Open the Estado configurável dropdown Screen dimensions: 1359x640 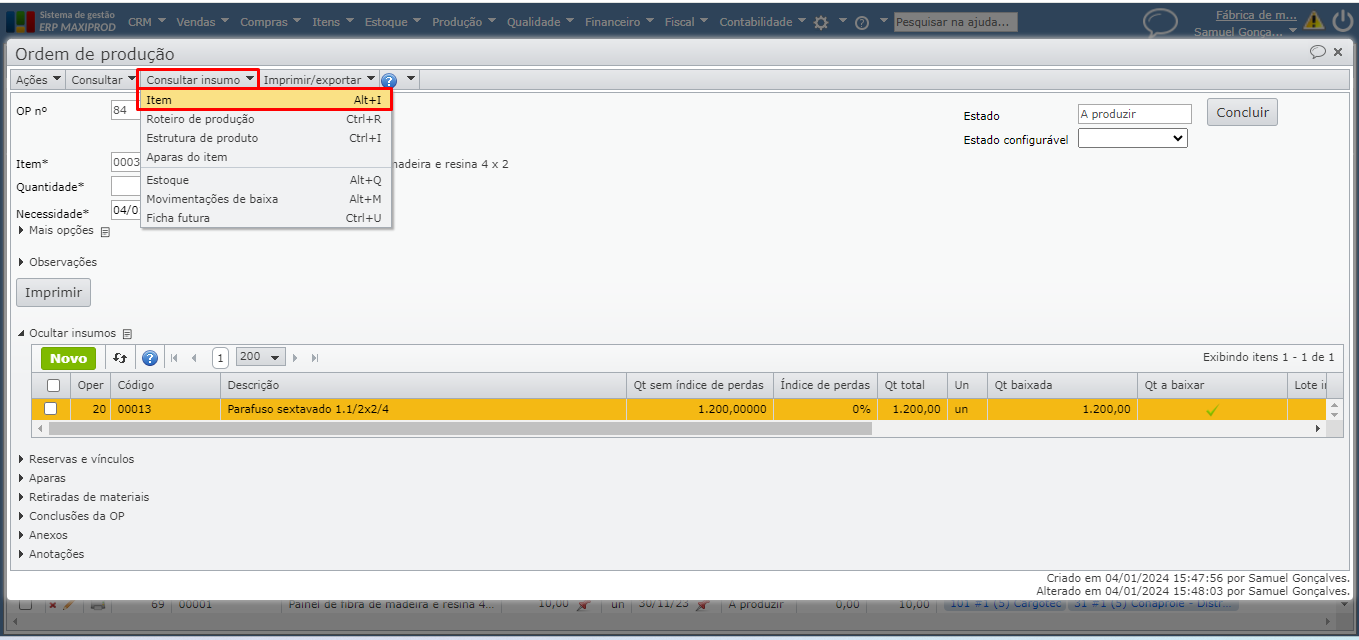coord(1132,139)
